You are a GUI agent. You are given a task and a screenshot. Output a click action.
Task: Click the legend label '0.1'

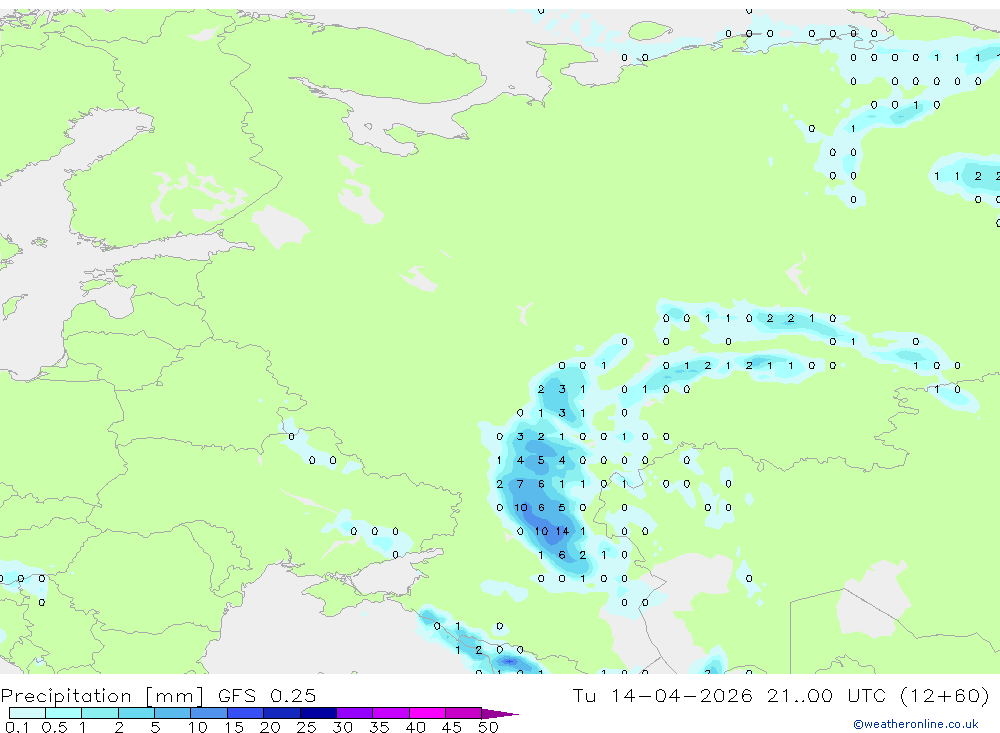point(17,727)
